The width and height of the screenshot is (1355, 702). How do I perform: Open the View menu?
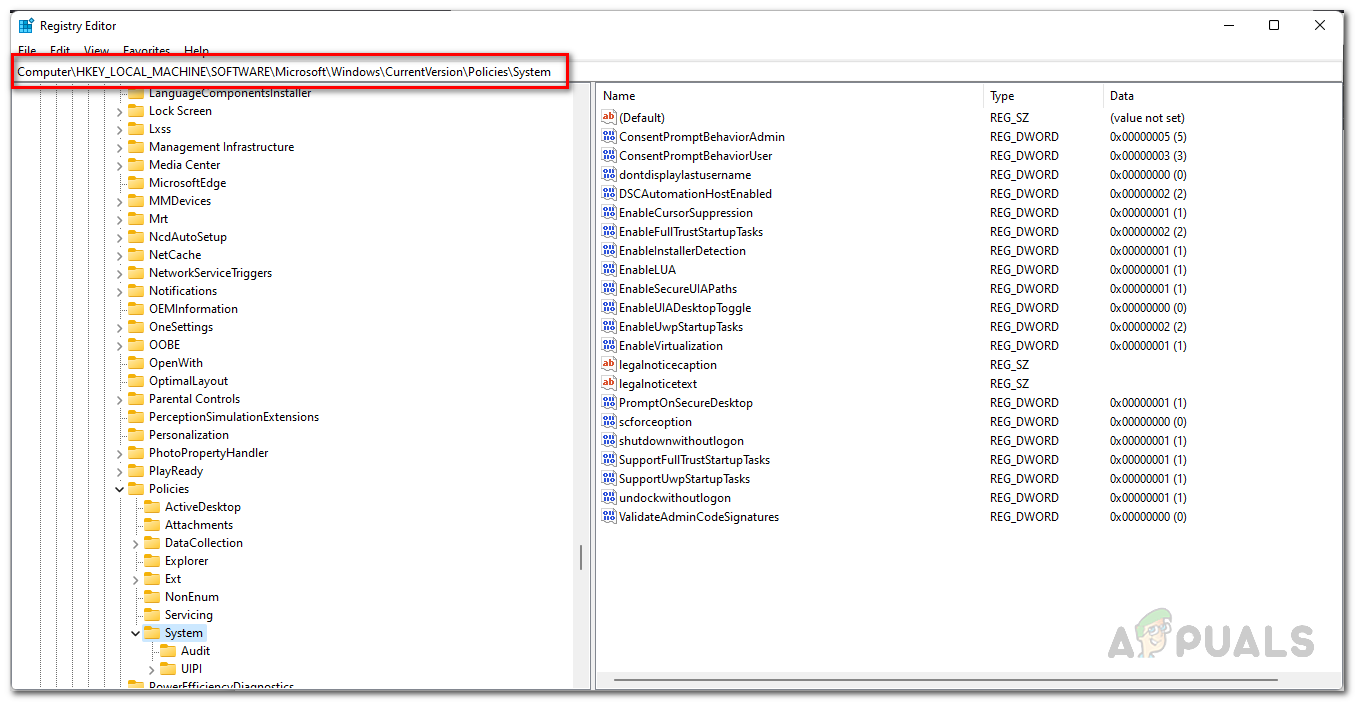coord(97,50)
